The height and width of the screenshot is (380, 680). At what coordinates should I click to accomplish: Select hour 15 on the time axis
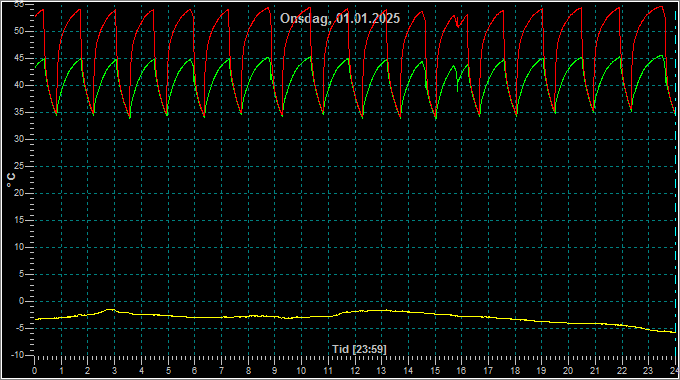tap(435, 371)
